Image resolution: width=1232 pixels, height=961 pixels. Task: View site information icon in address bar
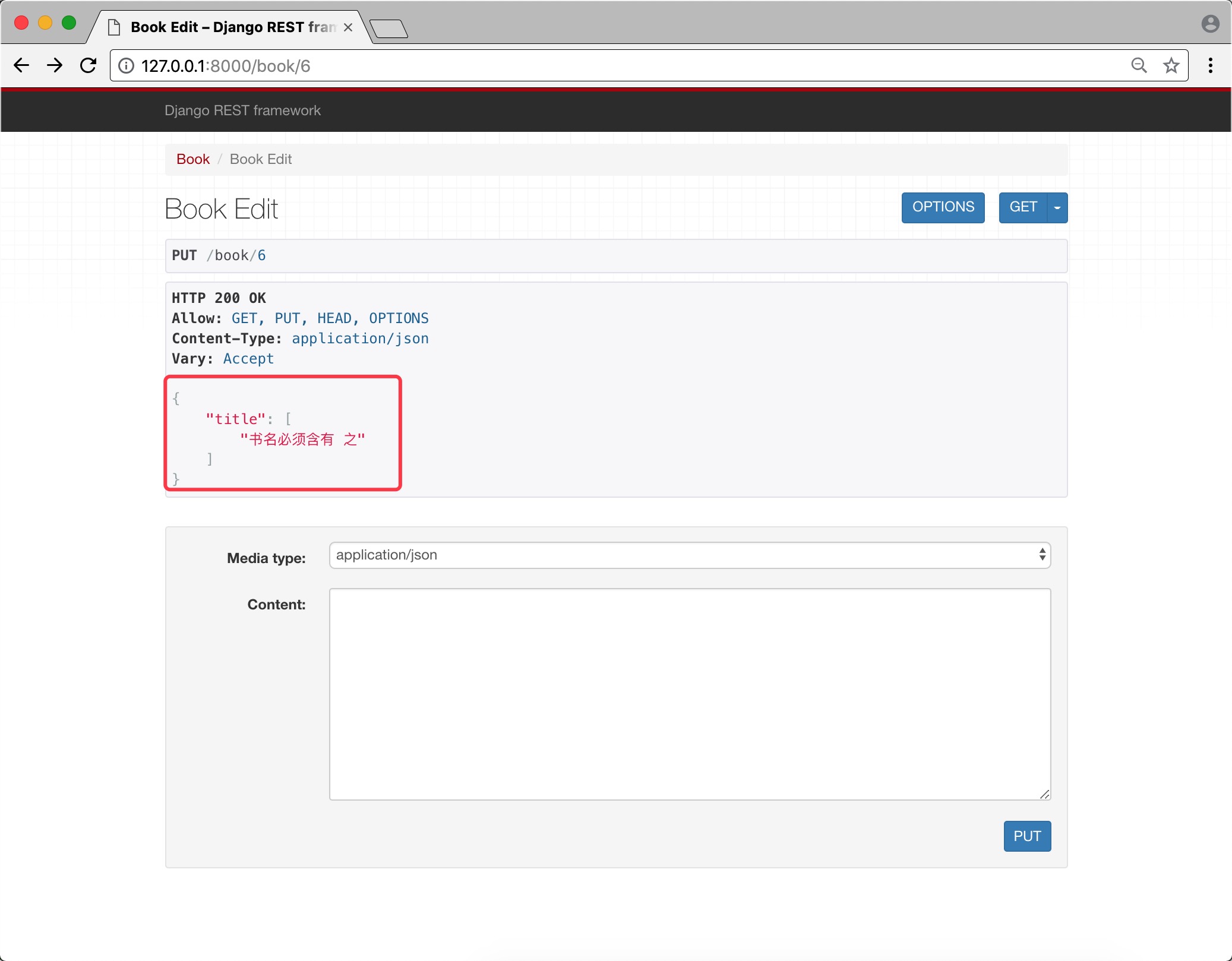(126, 66)
